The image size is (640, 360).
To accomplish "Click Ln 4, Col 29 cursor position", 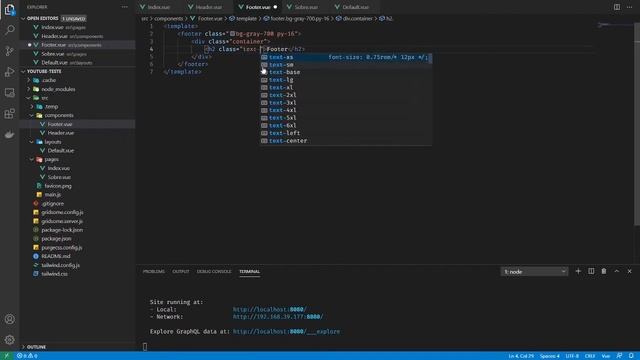I will click(x=521, y=356).
